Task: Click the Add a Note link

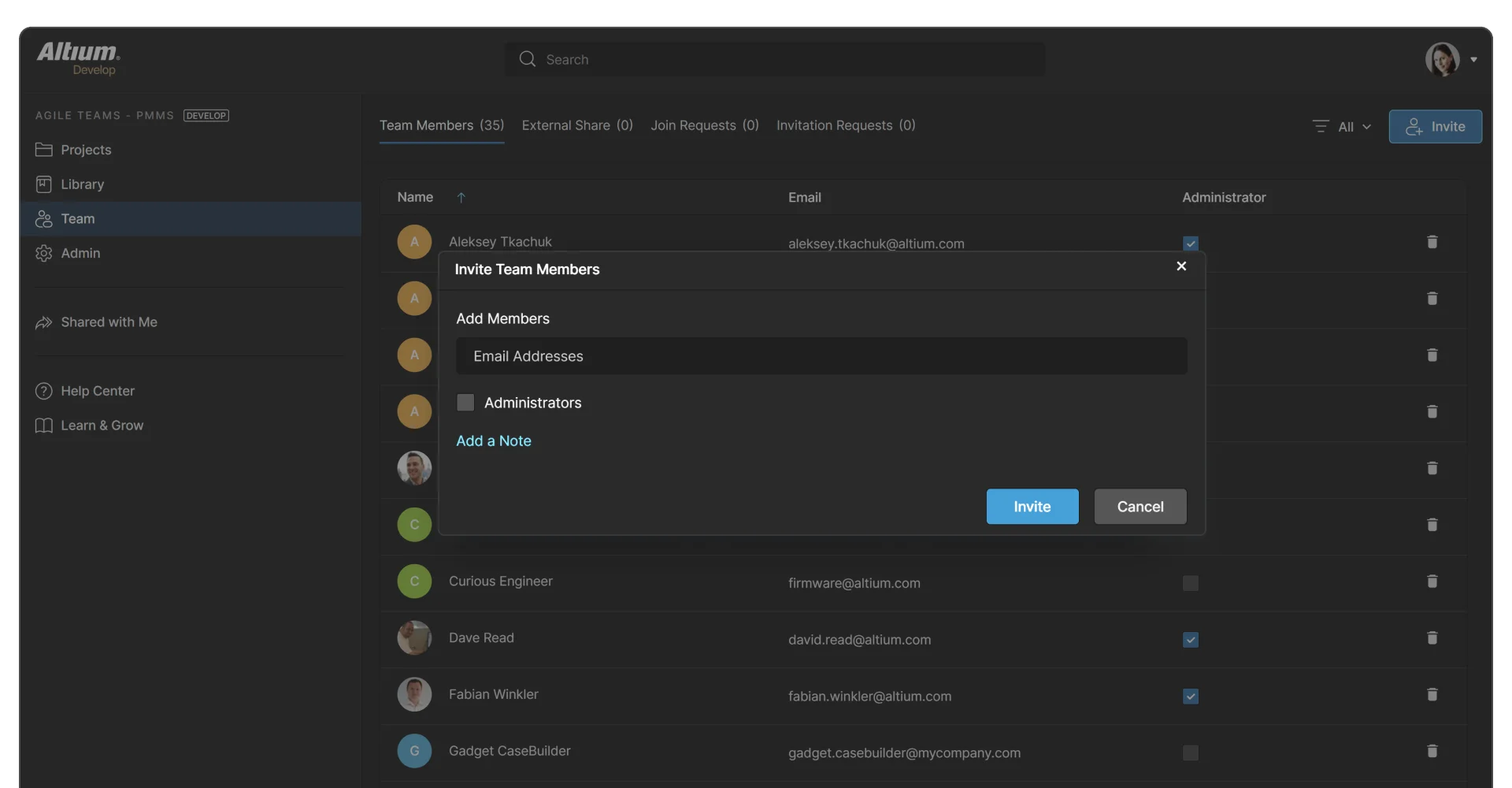Action: coord(494,441)
